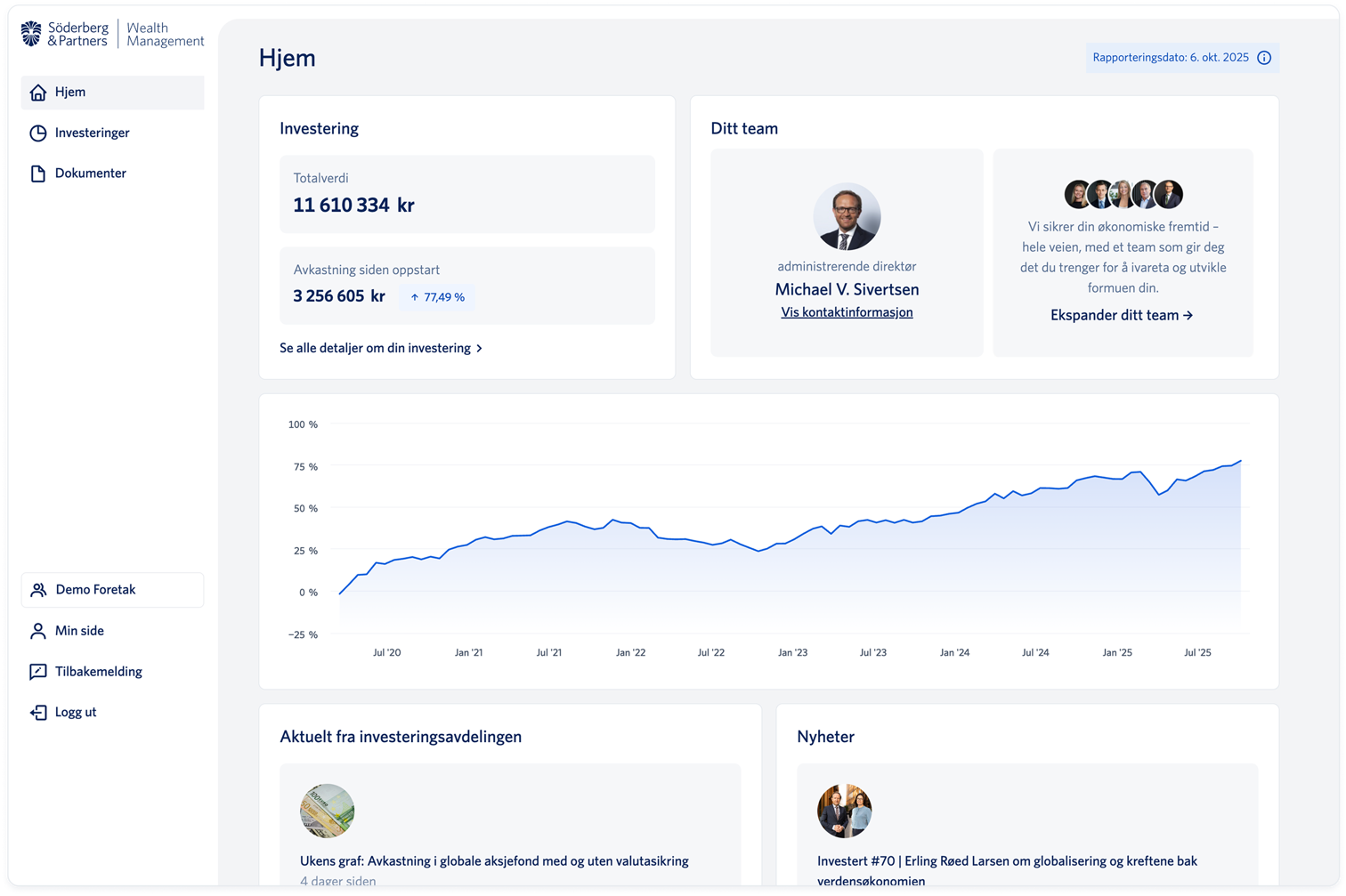Click the end point of the return chart line
1346x896 pixels.
pos(1240,461)
